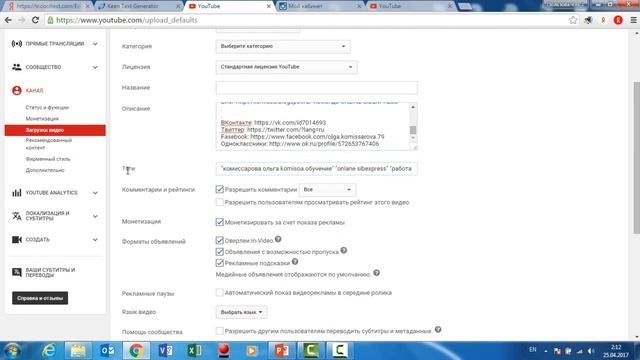The image size is (640, 360).
Task: Toggle allow comments checkbox
Action: pyautogui.click(x=220, y=189)
